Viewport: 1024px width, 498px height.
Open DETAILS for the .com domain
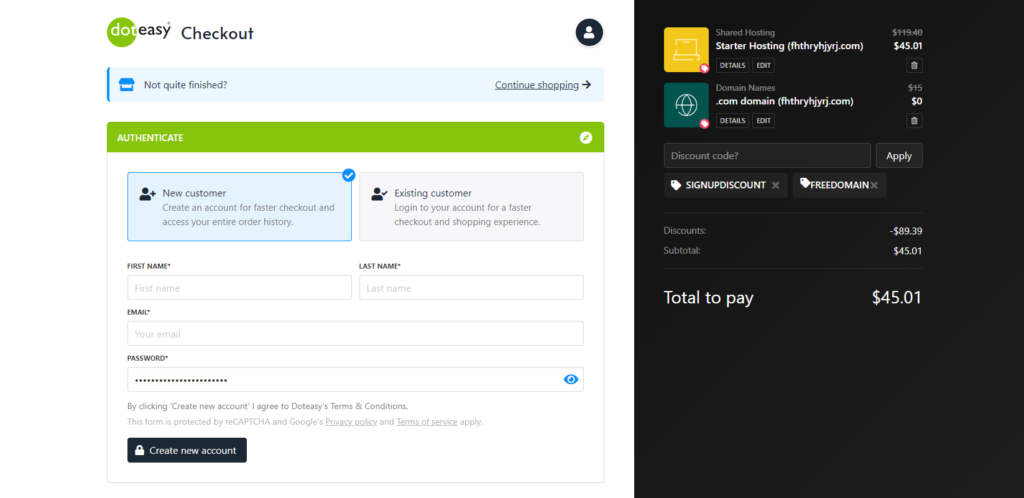pos(733,121)
